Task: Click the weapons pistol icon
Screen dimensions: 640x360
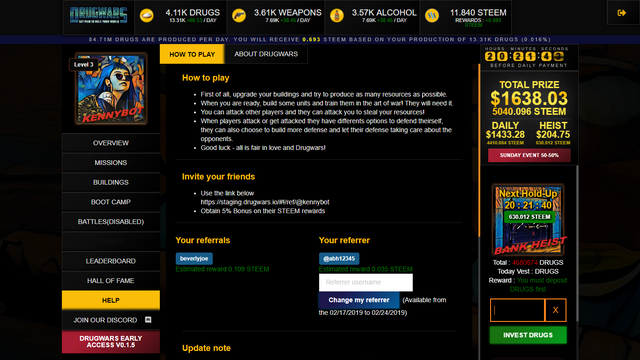Action: click(x=239, y=16)
